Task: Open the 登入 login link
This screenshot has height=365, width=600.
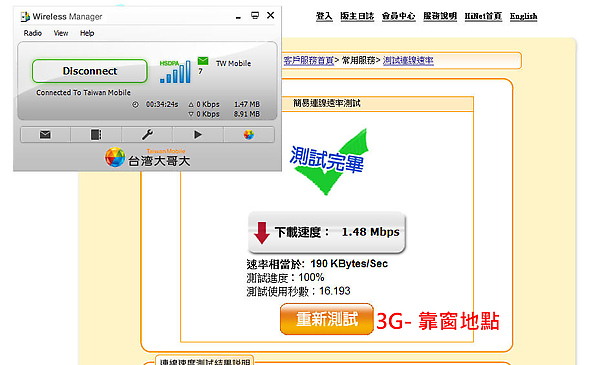Action: (x=324, y=16)
